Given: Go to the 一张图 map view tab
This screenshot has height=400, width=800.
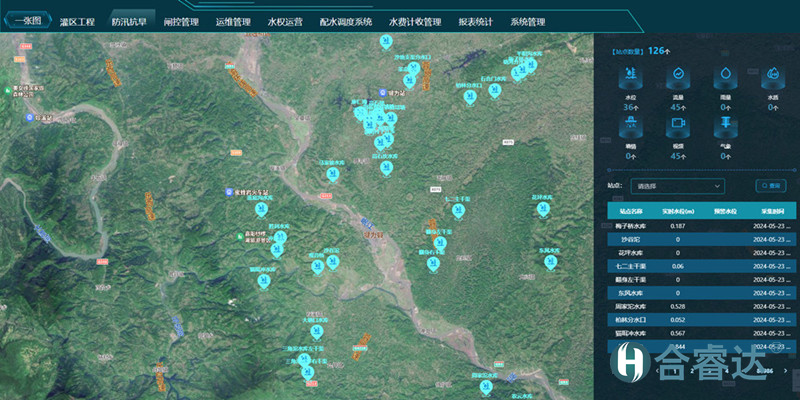Looking at the screenshot, I should (x=27, y=21).
